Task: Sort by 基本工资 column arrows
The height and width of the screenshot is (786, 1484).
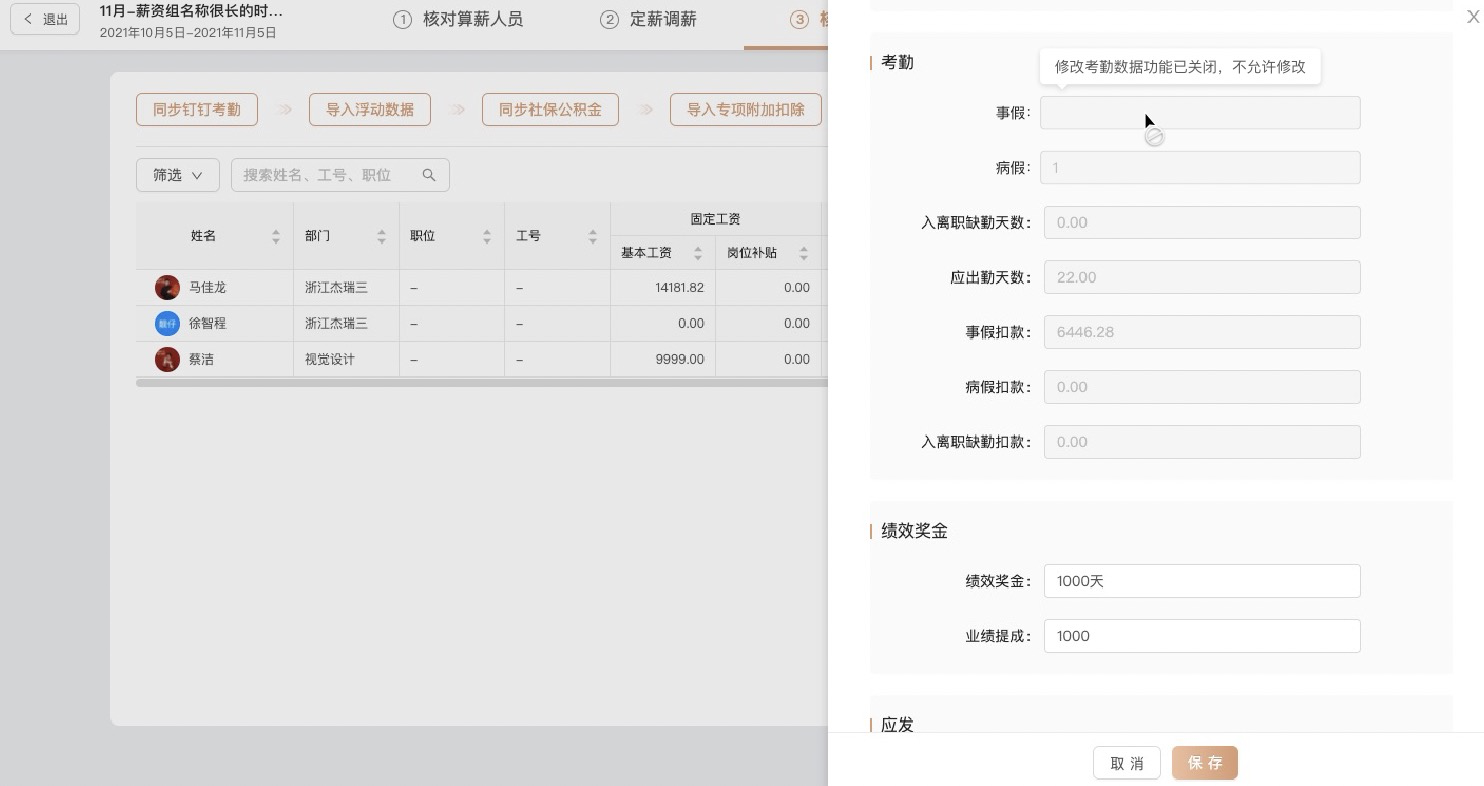Action: click(698, 253)
